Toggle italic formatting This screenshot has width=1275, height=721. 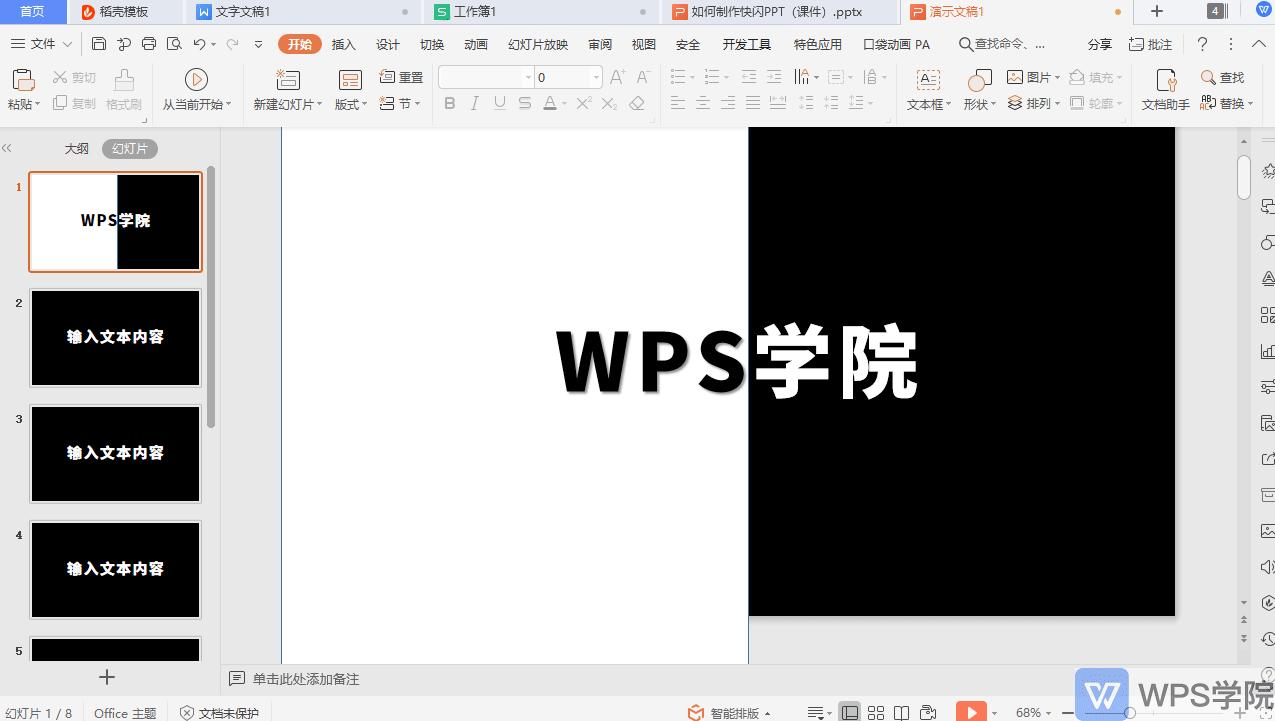coord(474,103)
